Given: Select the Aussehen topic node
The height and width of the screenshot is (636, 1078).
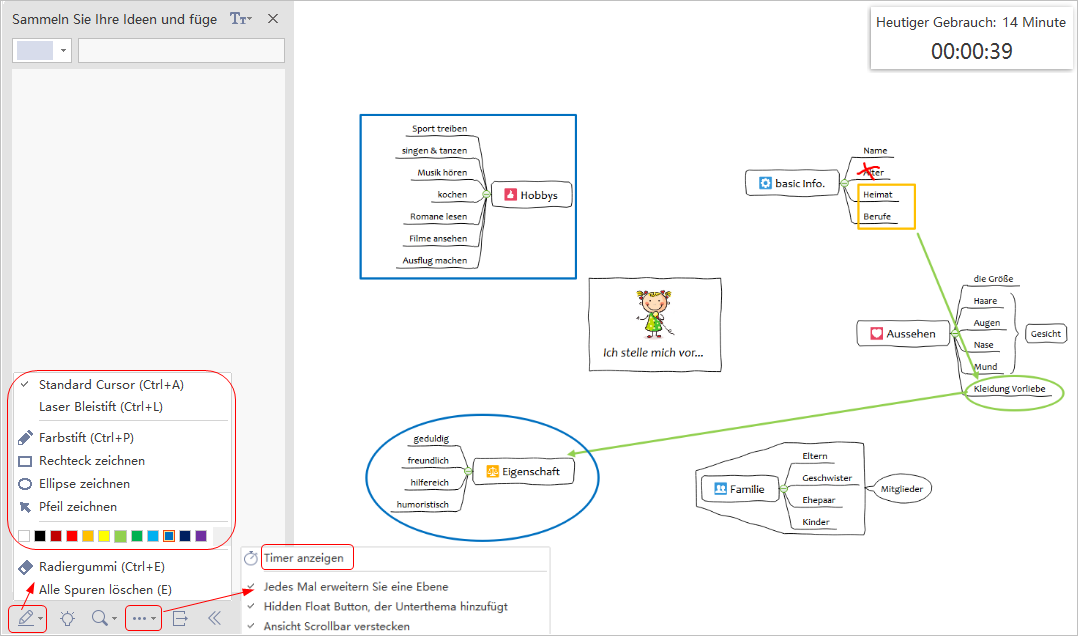Looking at the screenshot, I should (903, 333).
